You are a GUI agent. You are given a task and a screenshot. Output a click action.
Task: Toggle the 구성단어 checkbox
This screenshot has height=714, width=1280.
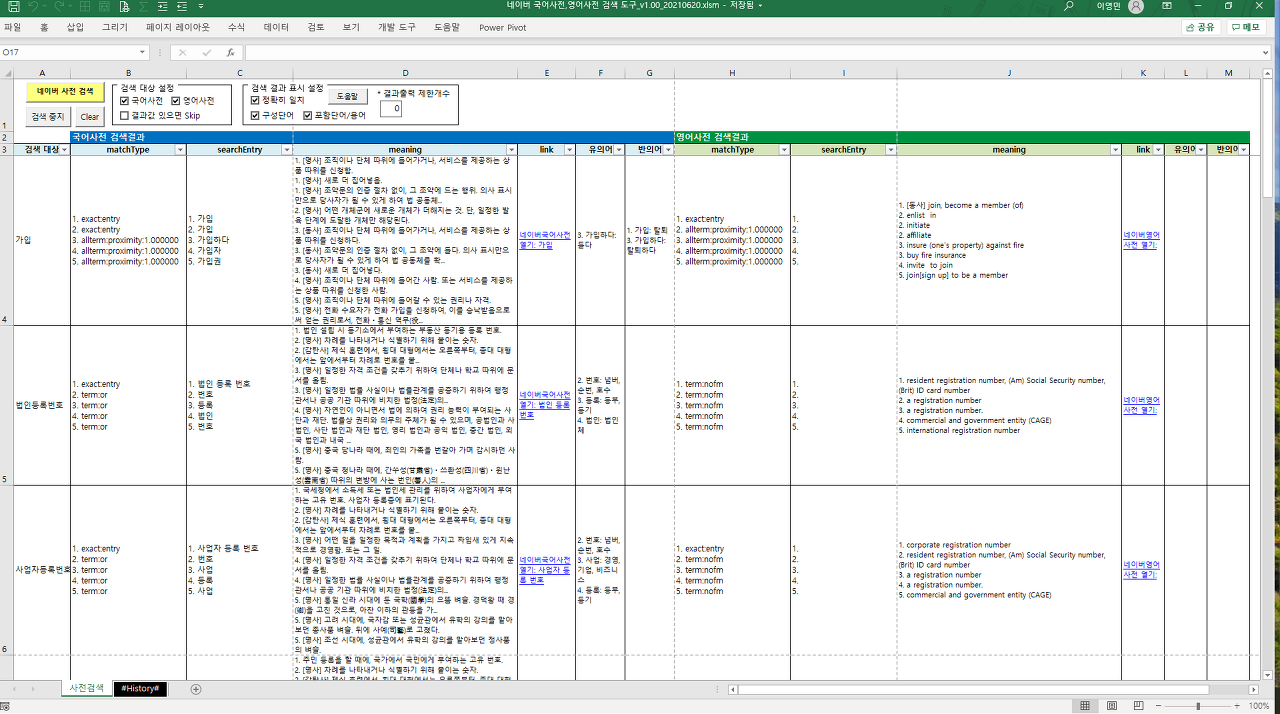[x=254, y=115]
